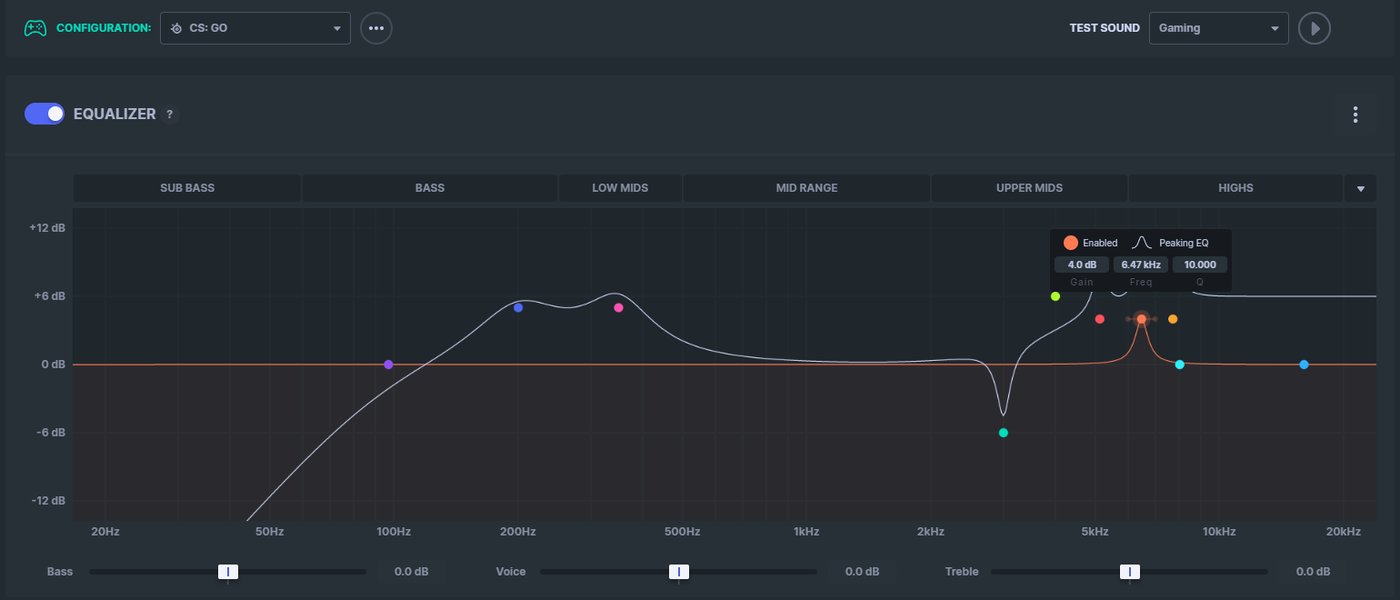The height and width of the screenshot is (600, 1400).
Task: Click the Bass slider handle
Action: coord(228,572)
